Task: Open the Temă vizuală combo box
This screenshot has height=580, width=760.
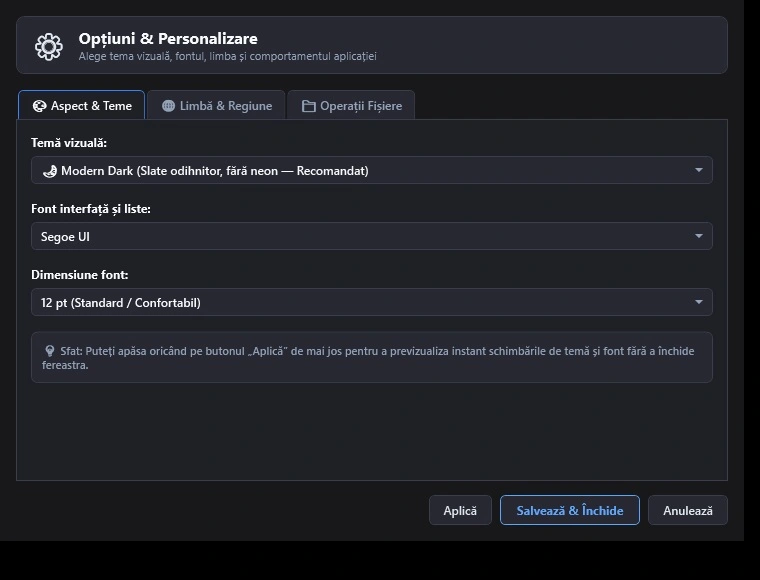Action: [372, 170]
